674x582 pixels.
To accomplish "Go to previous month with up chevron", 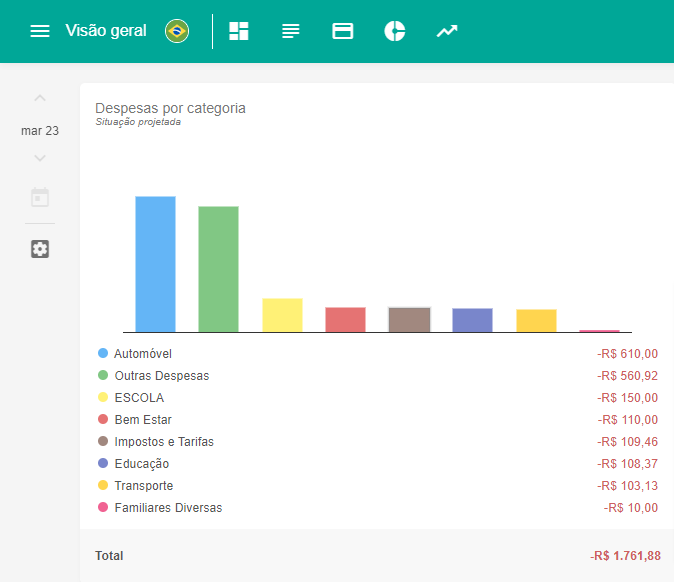I will (x=40, y=98).
